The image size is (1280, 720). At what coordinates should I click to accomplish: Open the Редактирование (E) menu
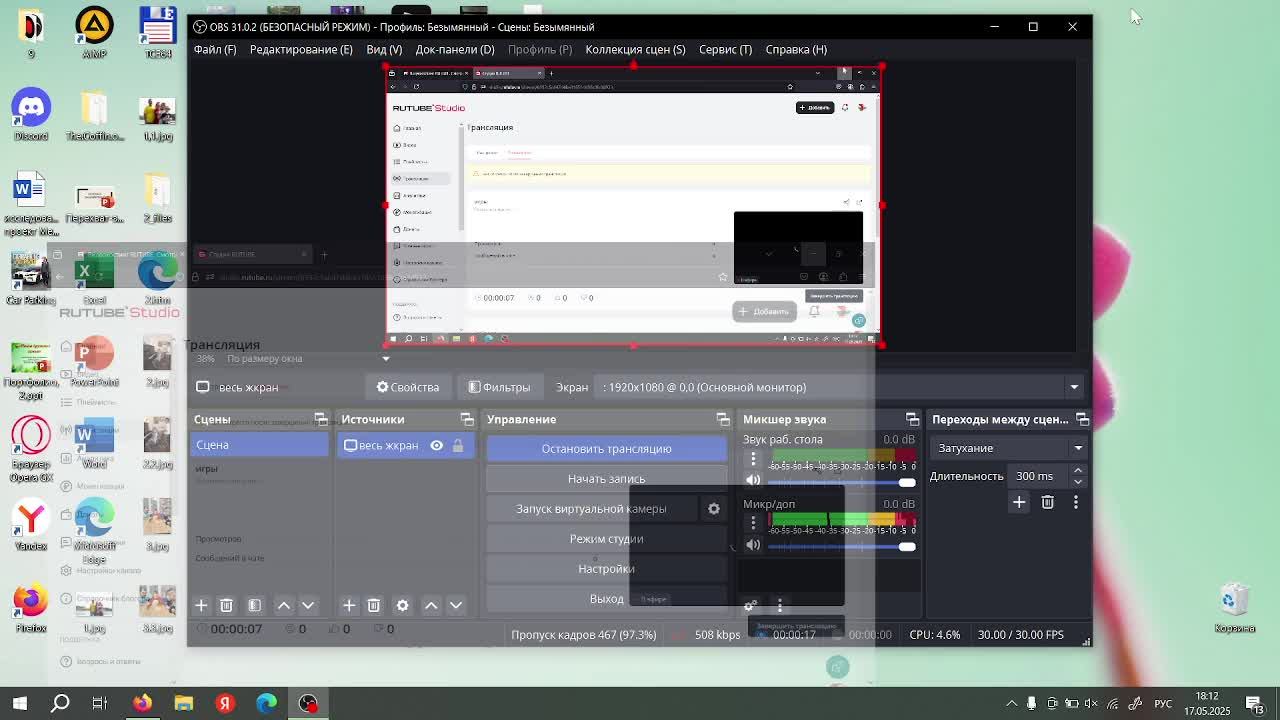(x=301, y=49)
